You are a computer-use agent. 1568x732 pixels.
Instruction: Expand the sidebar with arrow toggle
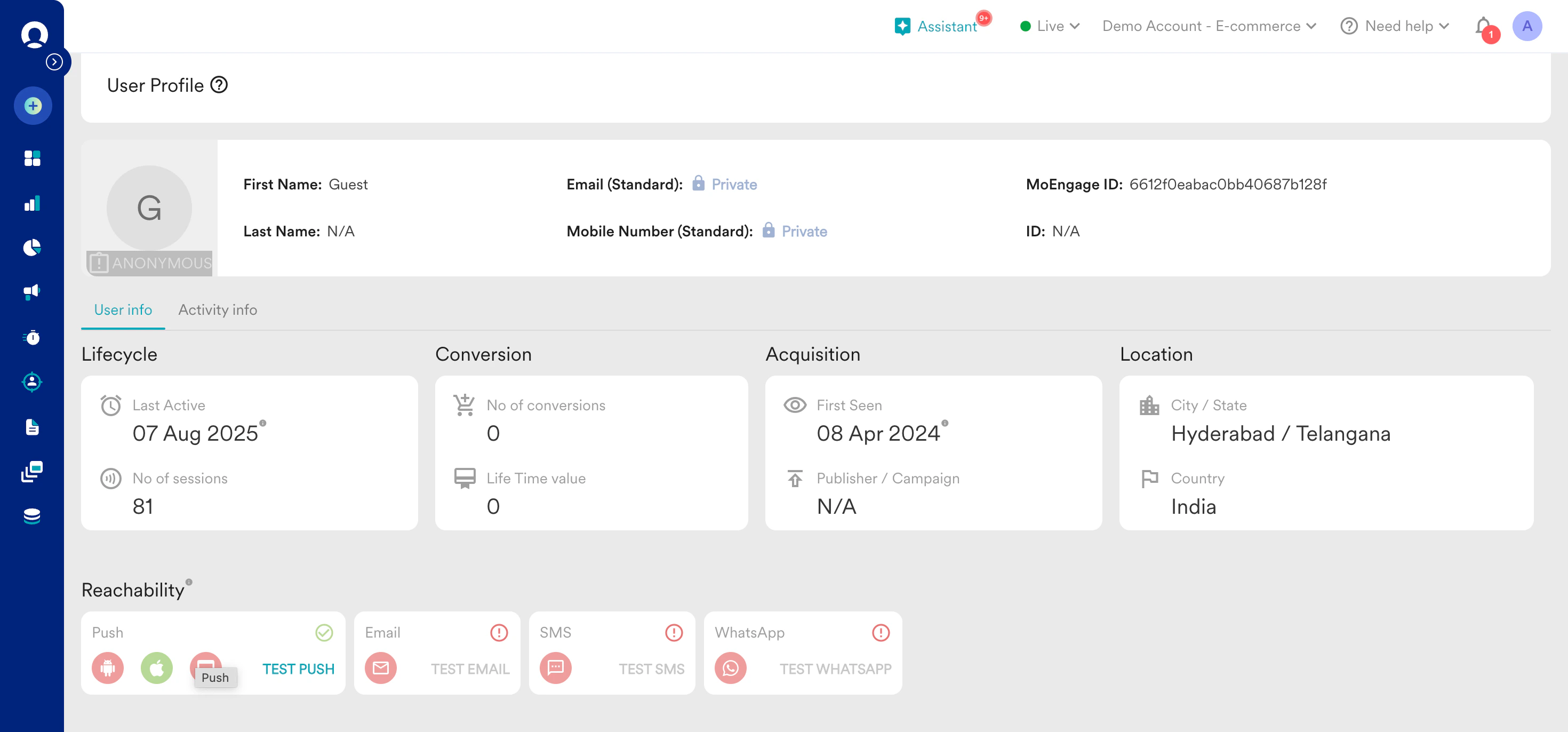click(54, 62)
